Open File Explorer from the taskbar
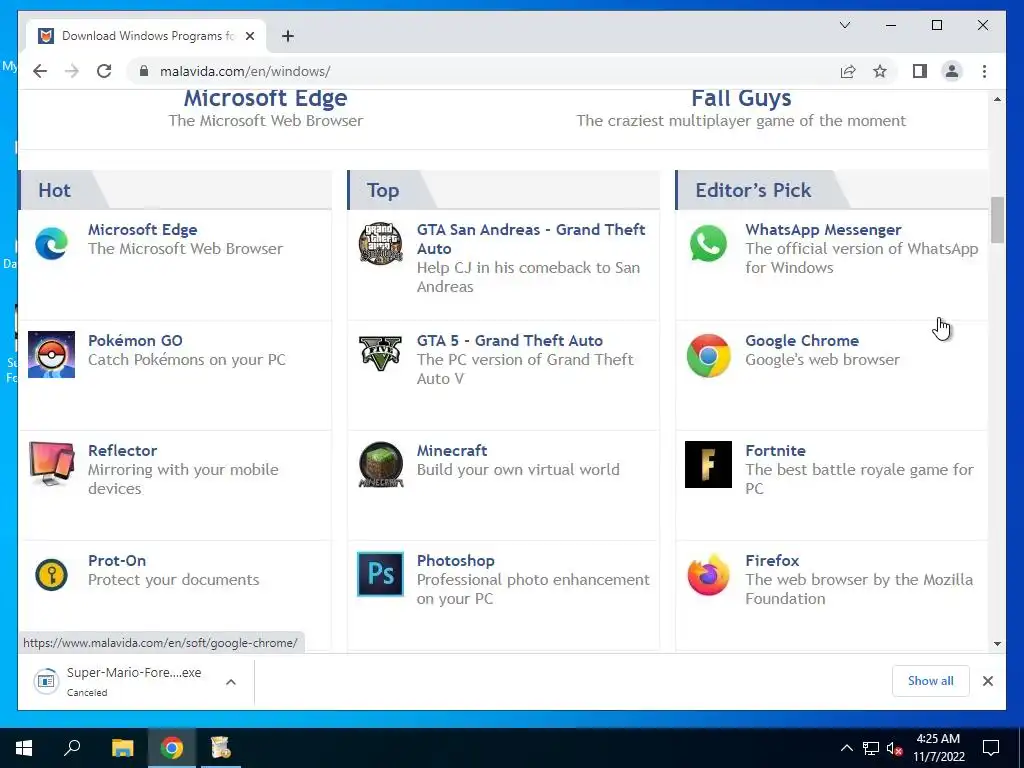Image resolution: width=1024 pixels, height=768 pixels. click(122, 748)
